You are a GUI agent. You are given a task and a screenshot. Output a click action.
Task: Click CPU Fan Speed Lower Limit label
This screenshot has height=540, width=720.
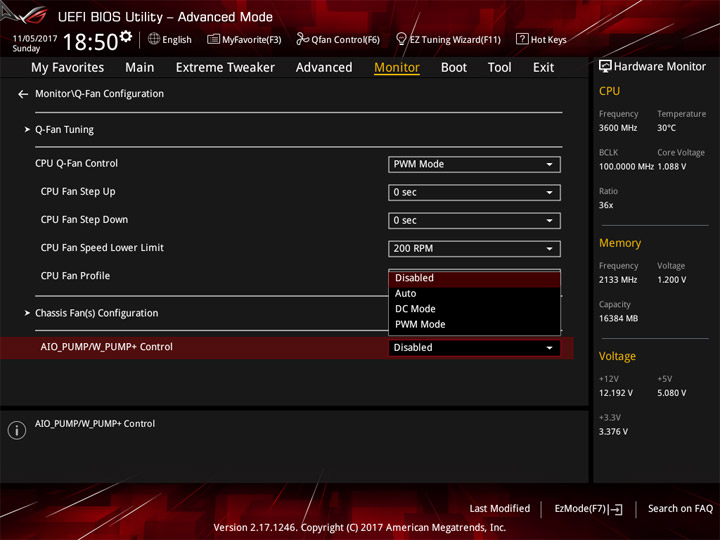tap(102, 248)
